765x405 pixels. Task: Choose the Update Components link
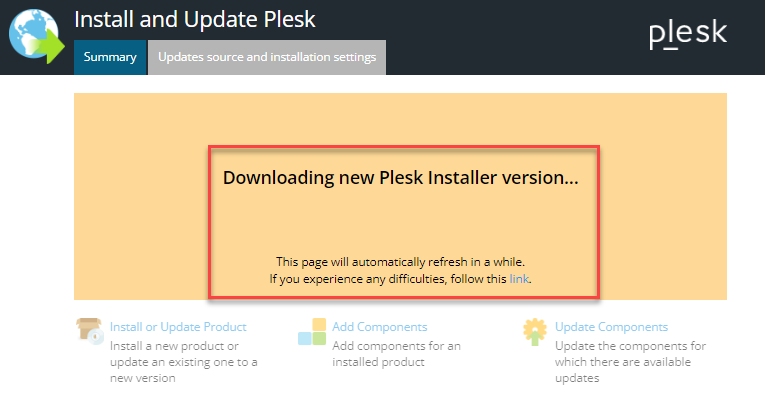point(611,327)
